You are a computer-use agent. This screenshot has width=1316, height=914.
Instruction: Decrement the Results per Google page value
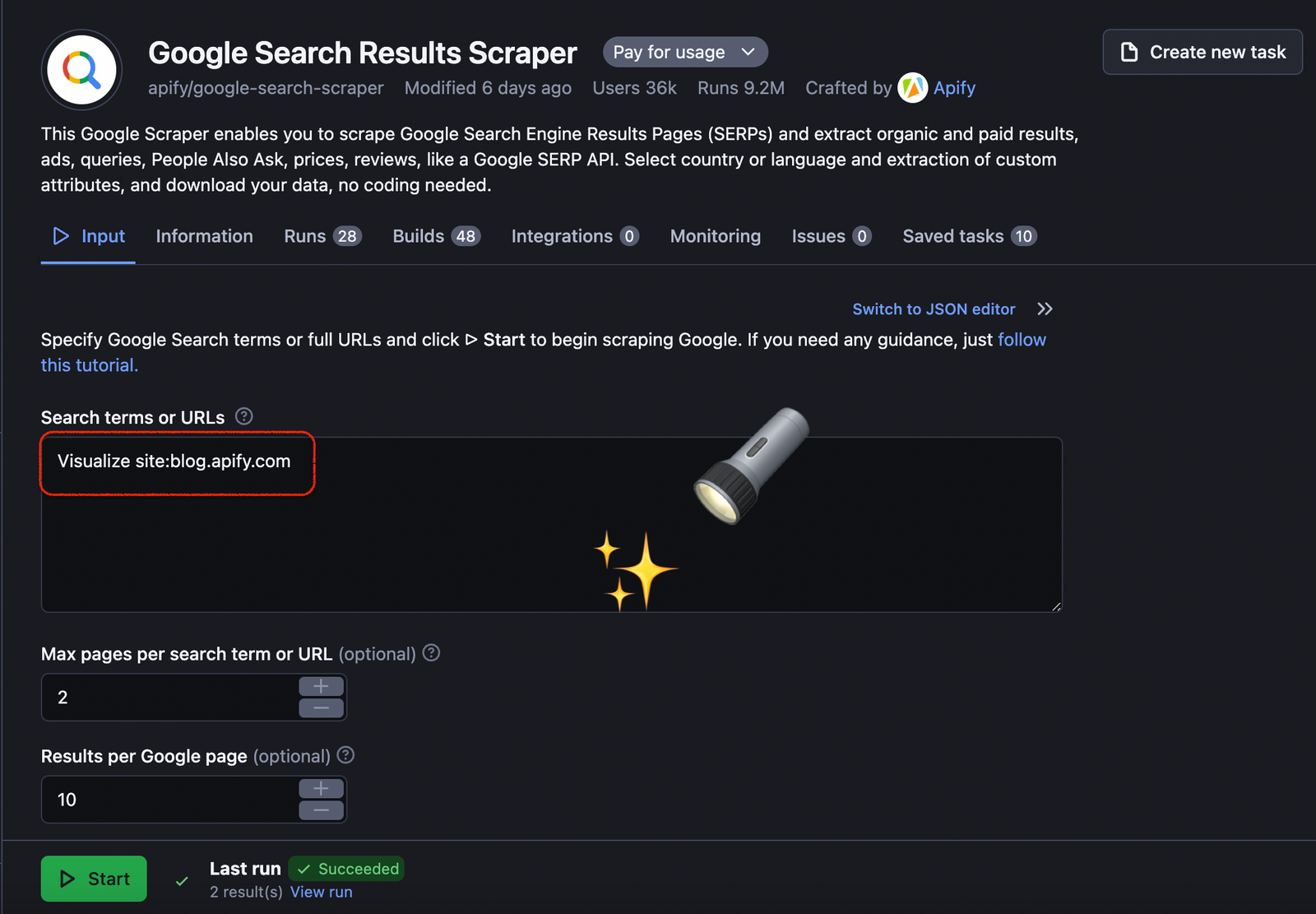321,811
